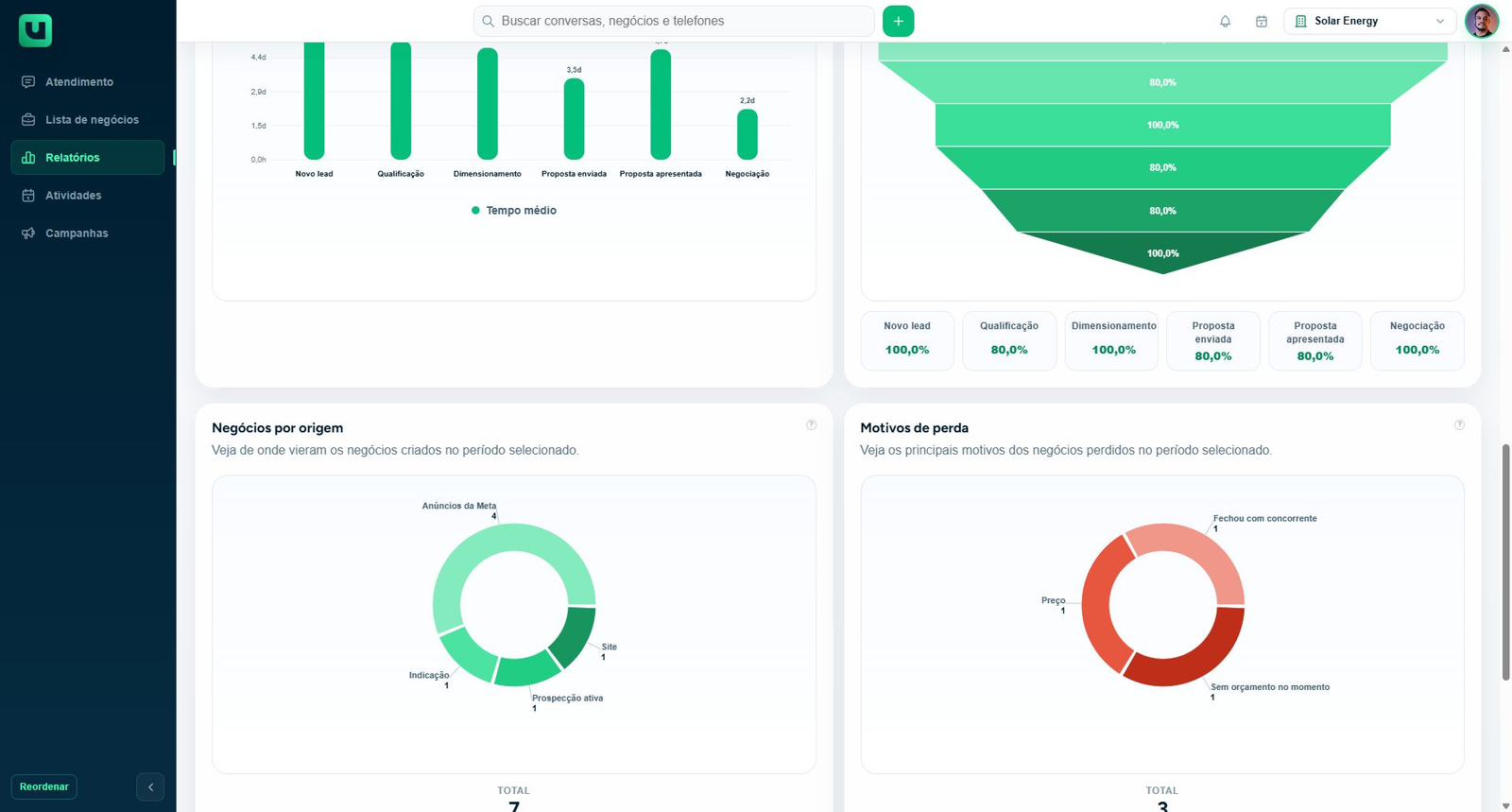
Task: Select Atividades in the sidebar
Action: click(x=88, y=196)
